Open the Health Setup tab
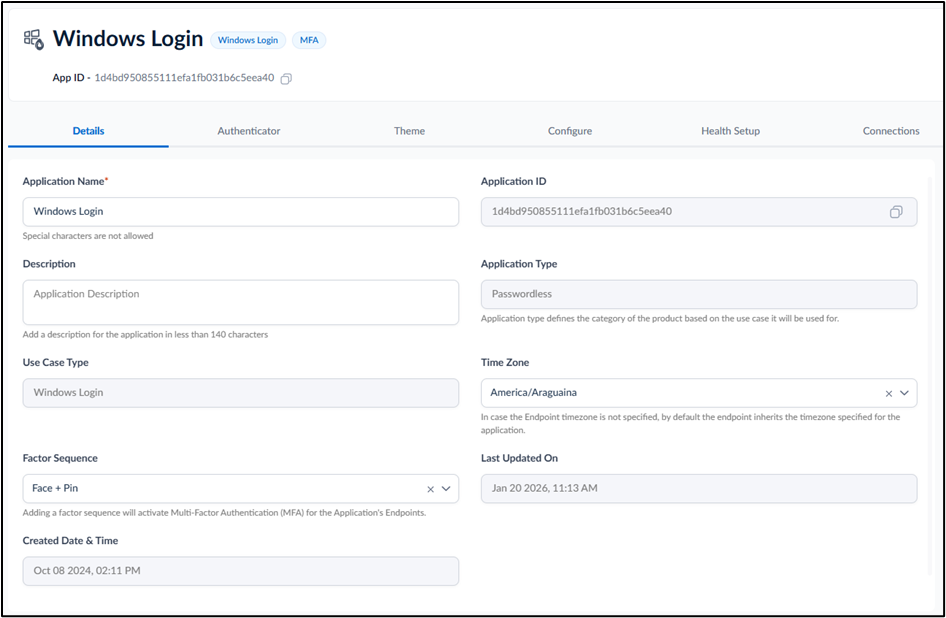This screenshot has width=946, height=618. tap(730, 131)
